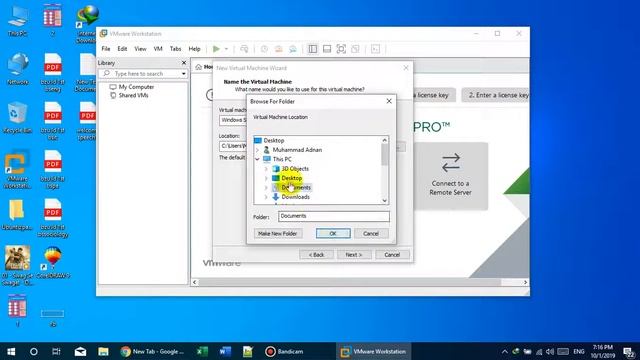The width and height of the screenshot is (640, 360).
Task: Close the Browse For Folder dialog
Action: coord(389,101)
